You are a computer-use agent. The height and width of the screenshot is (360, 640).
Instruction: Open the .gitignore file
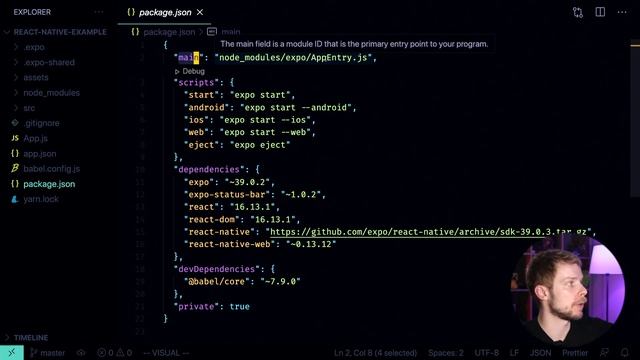(41, 123)
